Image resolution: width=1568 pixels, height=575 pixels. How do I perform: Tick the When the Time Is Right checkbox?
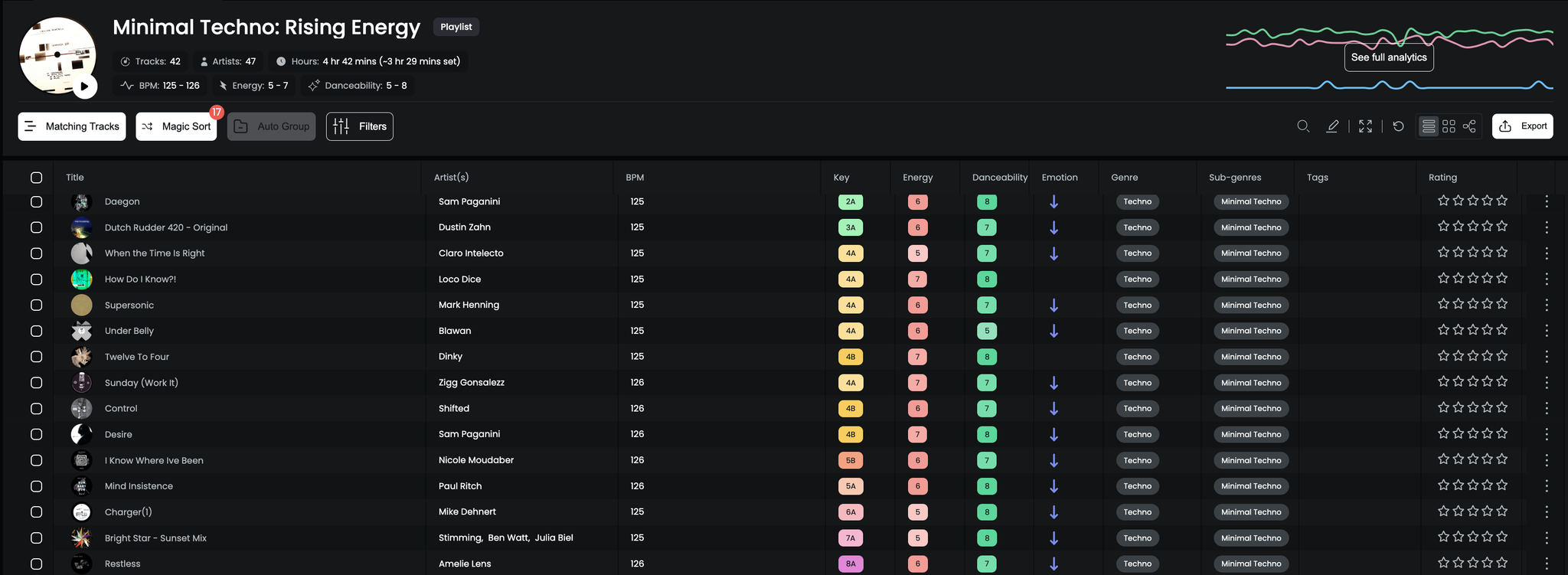pyautogui.click(x=36, y=253)
